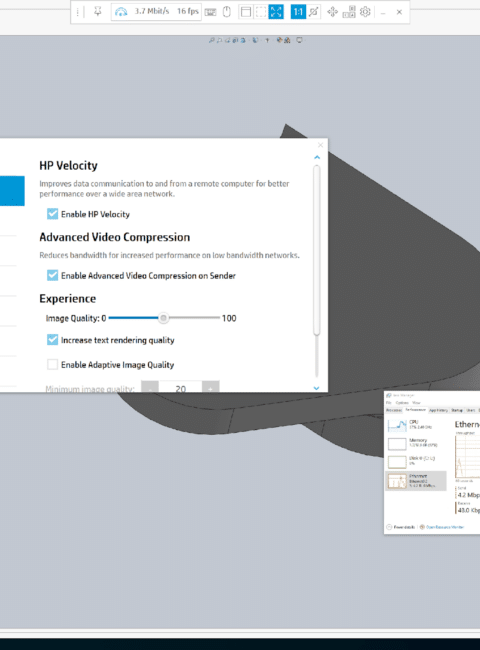The height and width of the screenshot is (650, 480).
Task: Click the 16 fps frame rate readout
Action: pos(188,11)
